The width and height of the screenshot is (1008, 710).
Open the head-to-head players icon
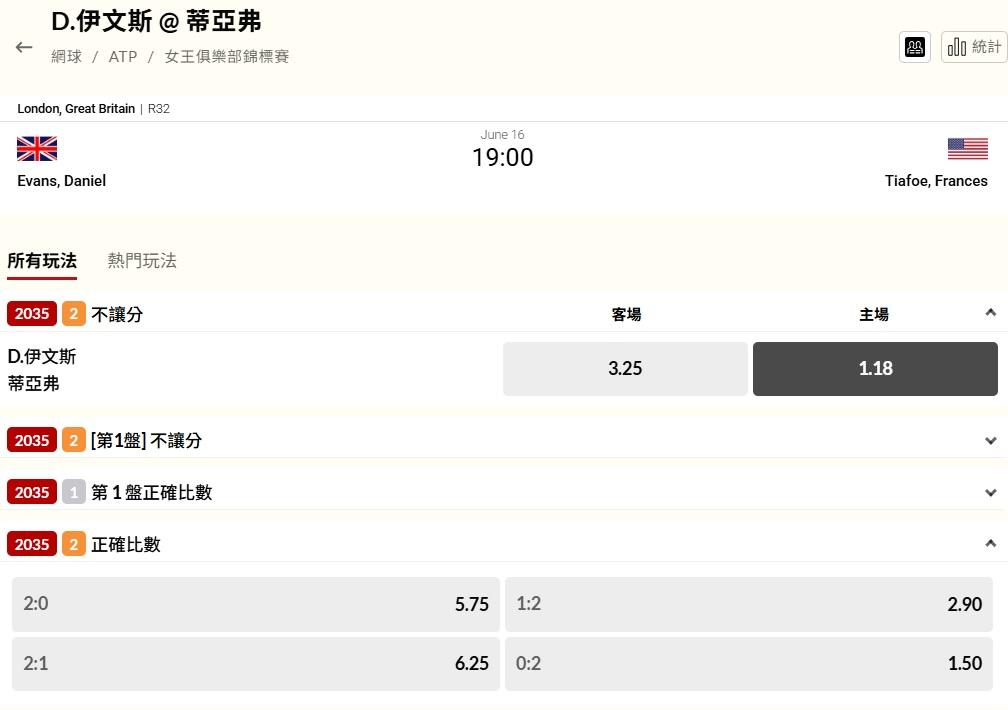914,47
